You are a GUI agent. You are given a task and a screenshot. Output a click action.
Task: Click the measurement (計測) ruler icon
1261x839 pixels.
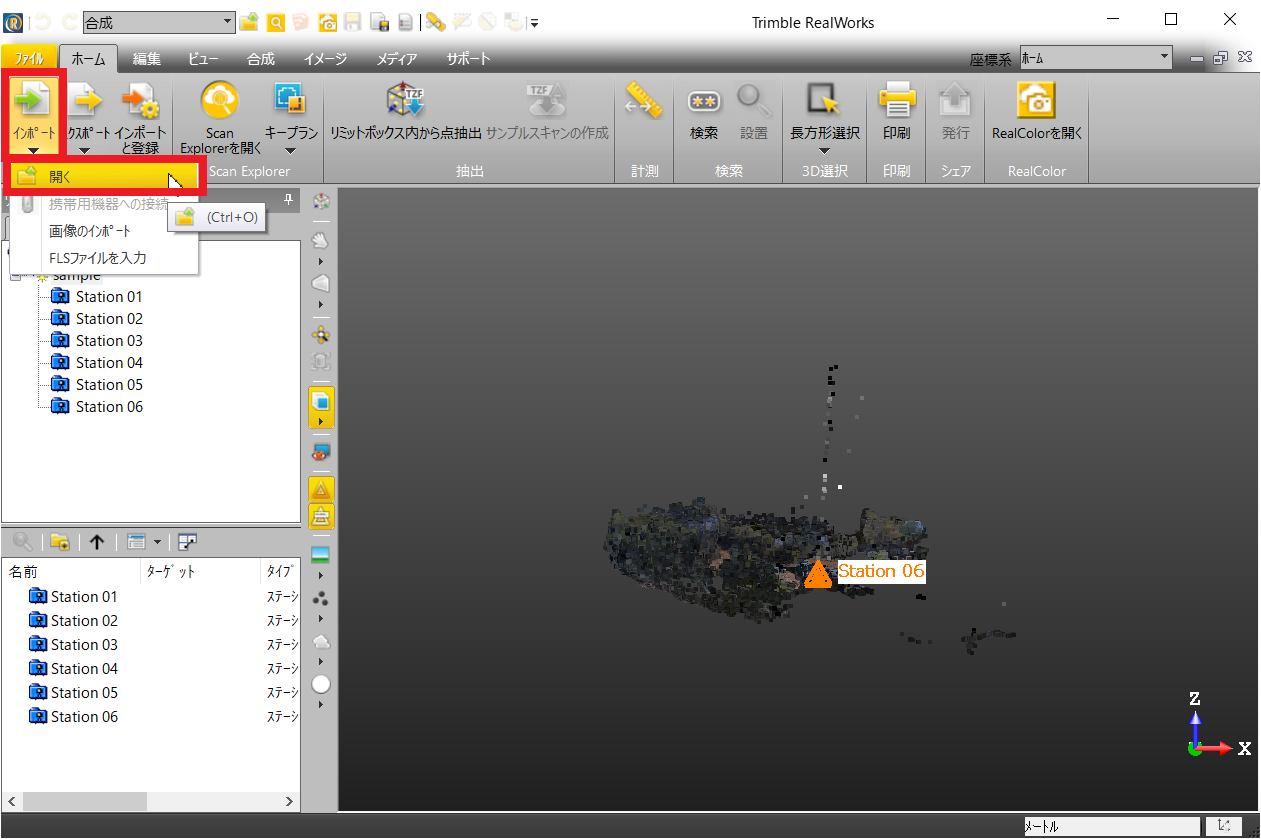[x=645, y=99]
